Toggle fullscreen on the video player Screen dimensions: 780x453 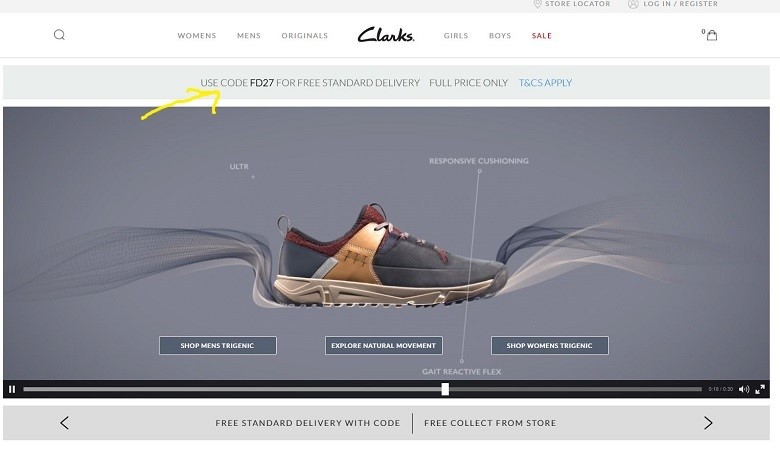pyautogui.click(x=760, y=389)
